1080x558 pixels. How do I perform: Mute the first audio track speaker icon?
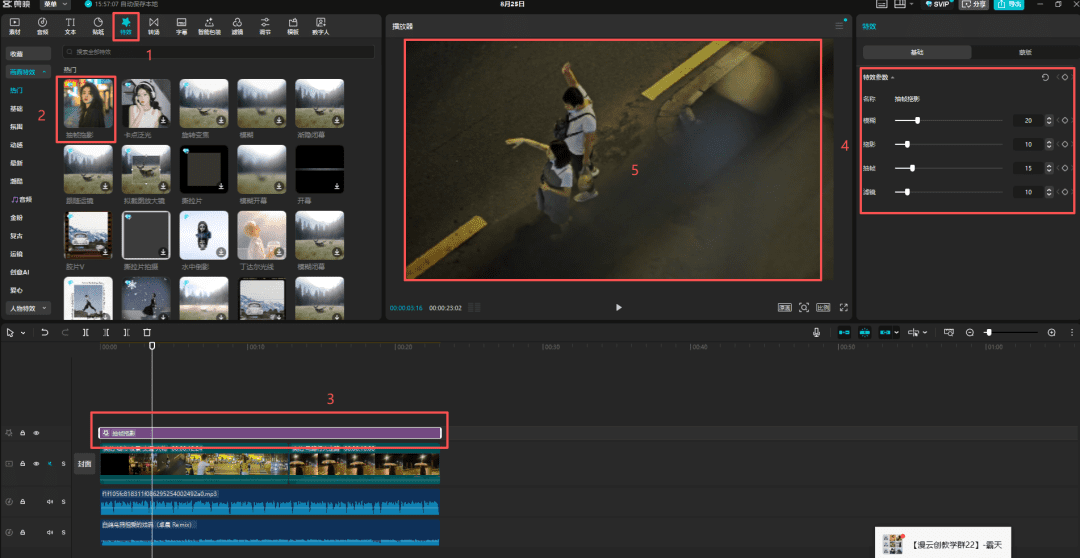(x=49, y=501)
